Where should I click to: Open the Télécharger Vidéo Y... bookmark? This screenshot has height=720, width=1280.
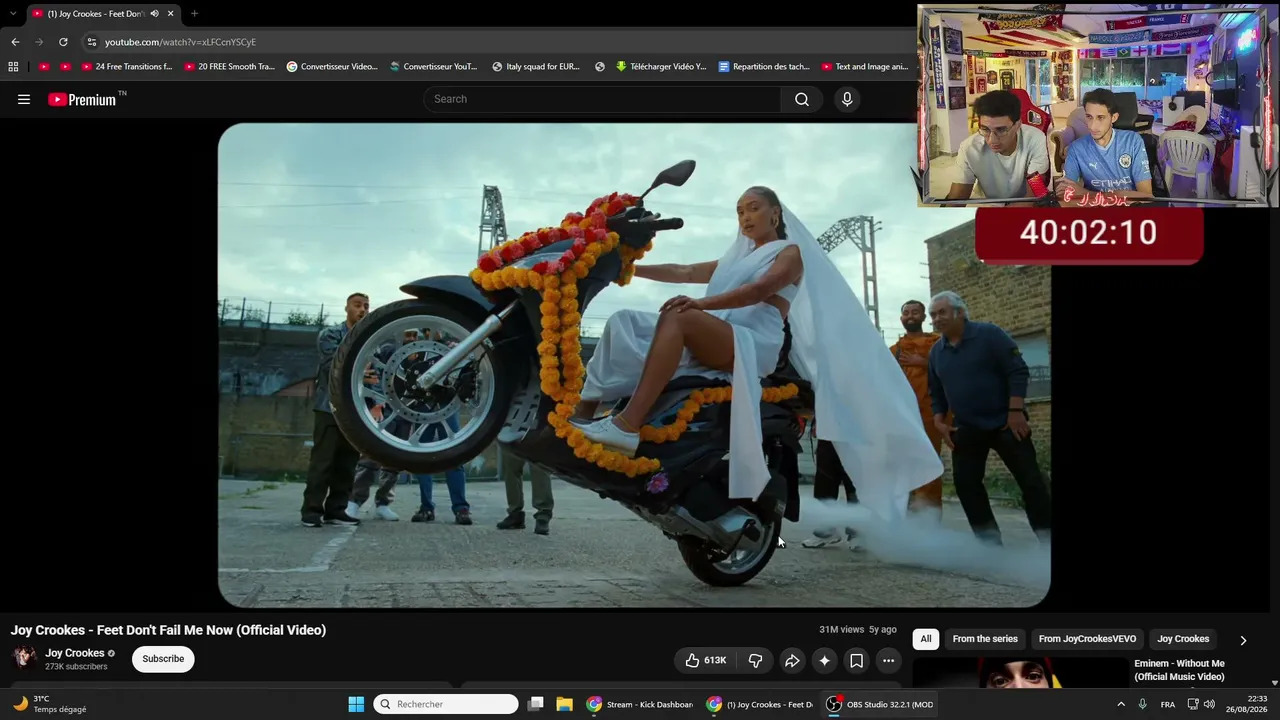[x=661, y=67]
